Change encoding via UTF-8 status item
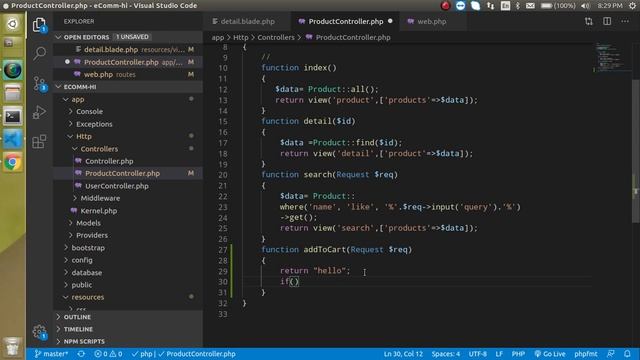 click(x=478, y=354)
